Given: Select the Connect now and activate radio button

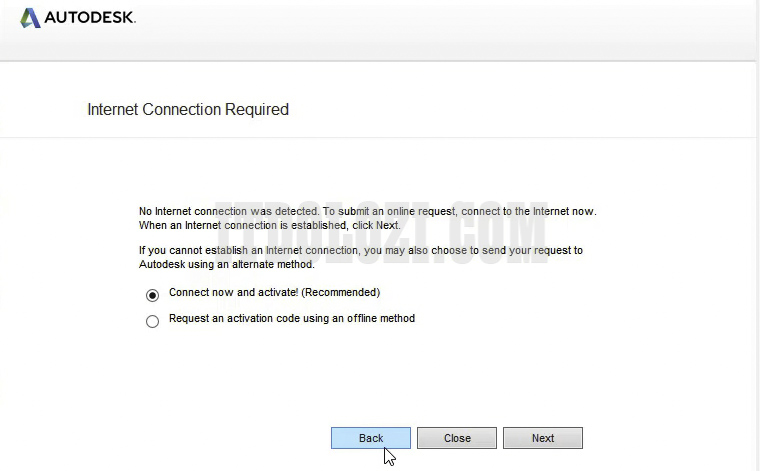Looking at the screenshot, I should [152, 295].
